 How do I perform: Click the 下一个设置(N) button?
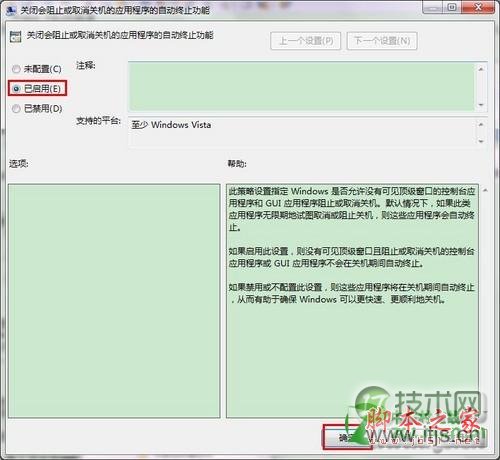[x=382, y=41]
